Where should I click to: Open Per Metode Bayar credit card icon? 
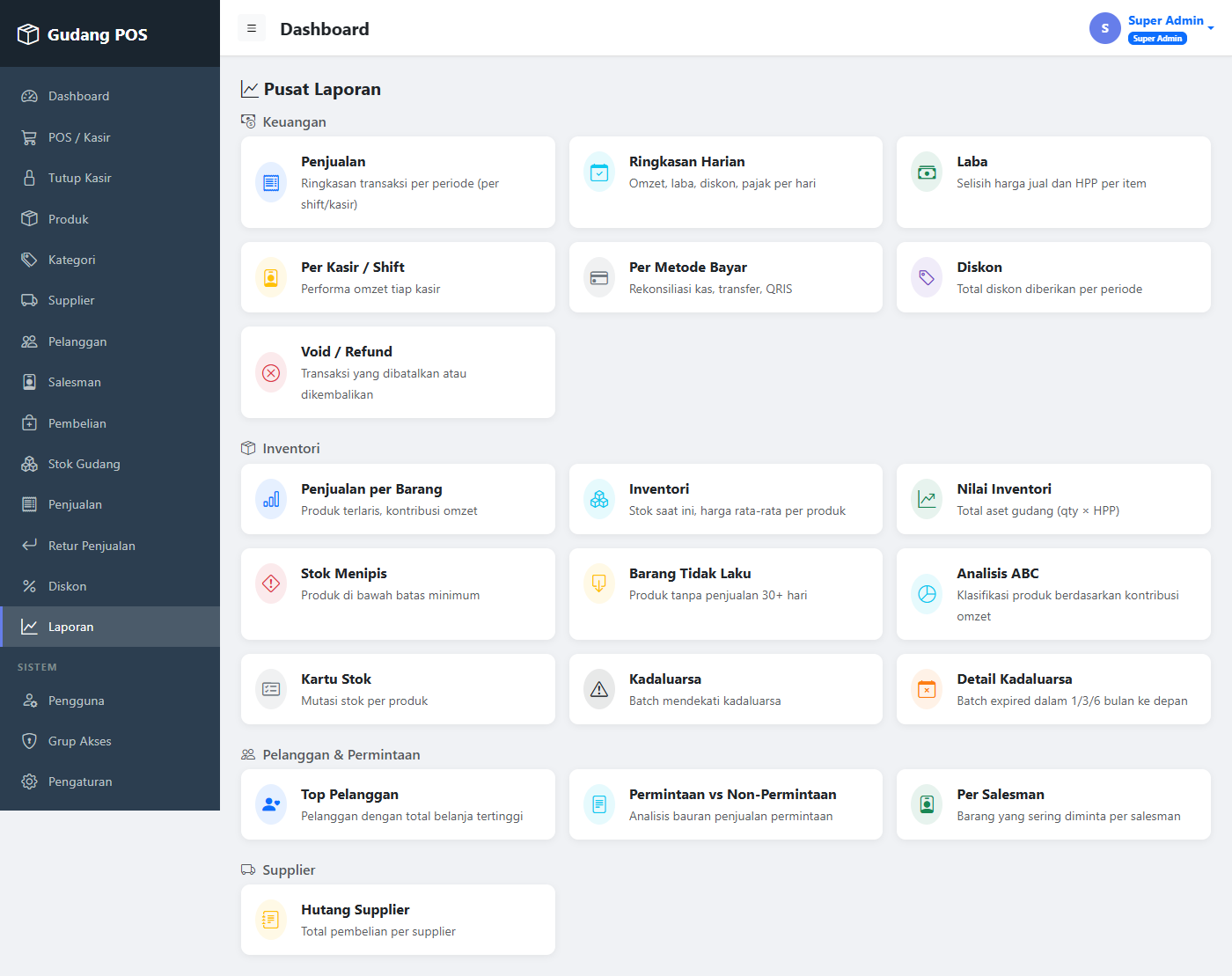click(x=599, y=278)
